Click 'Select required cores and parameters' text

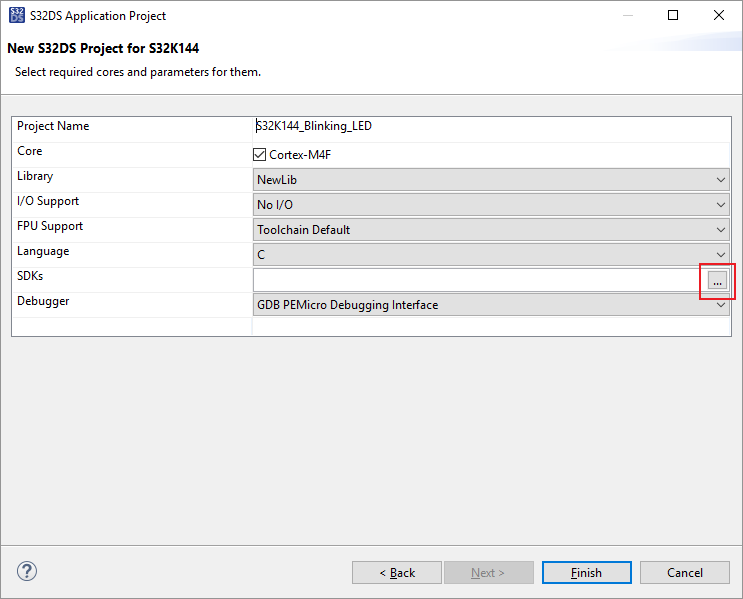coord(138,72)
